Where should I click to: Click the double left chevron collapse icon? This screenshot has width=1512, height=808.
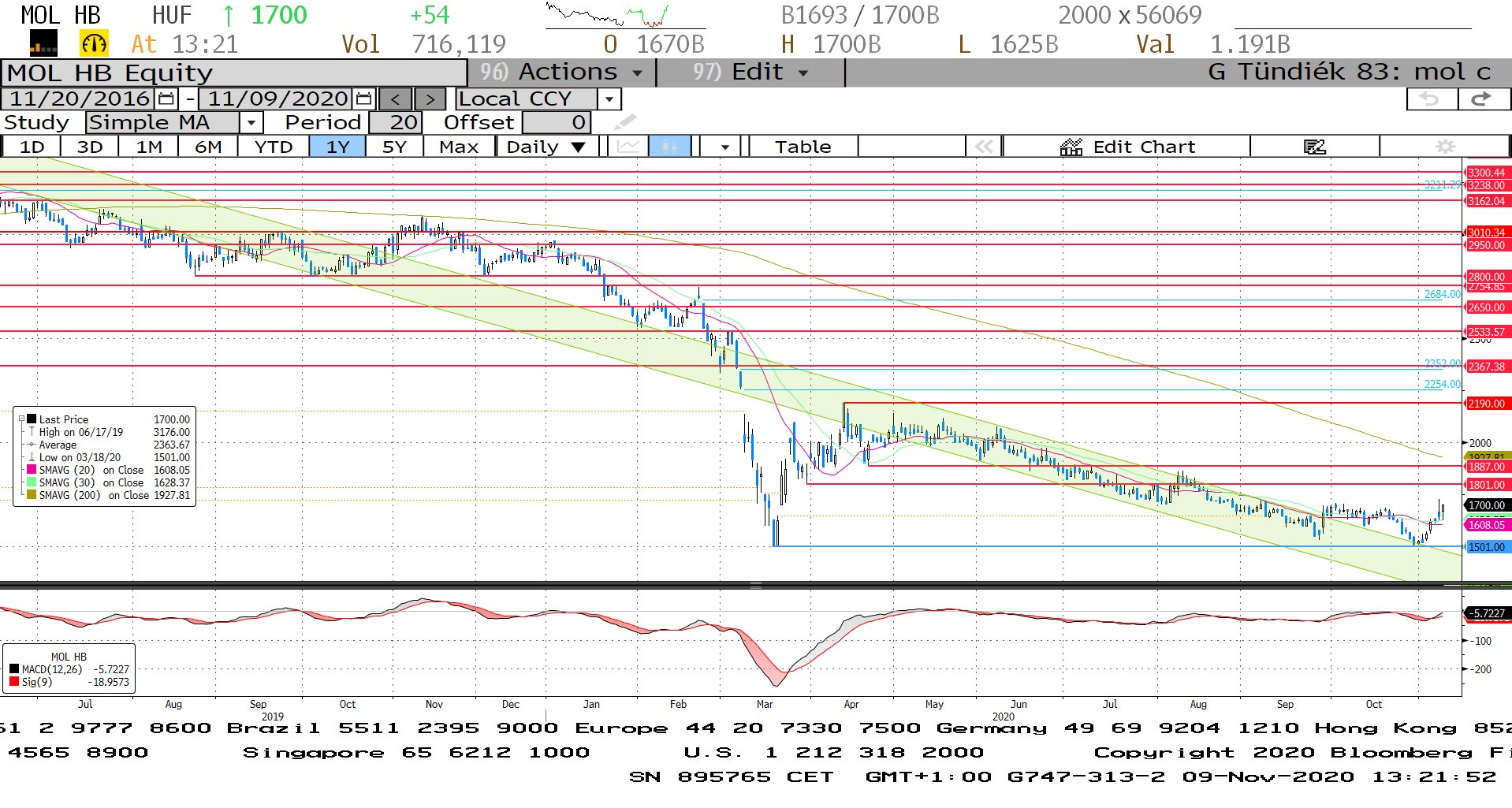(984, 147)
